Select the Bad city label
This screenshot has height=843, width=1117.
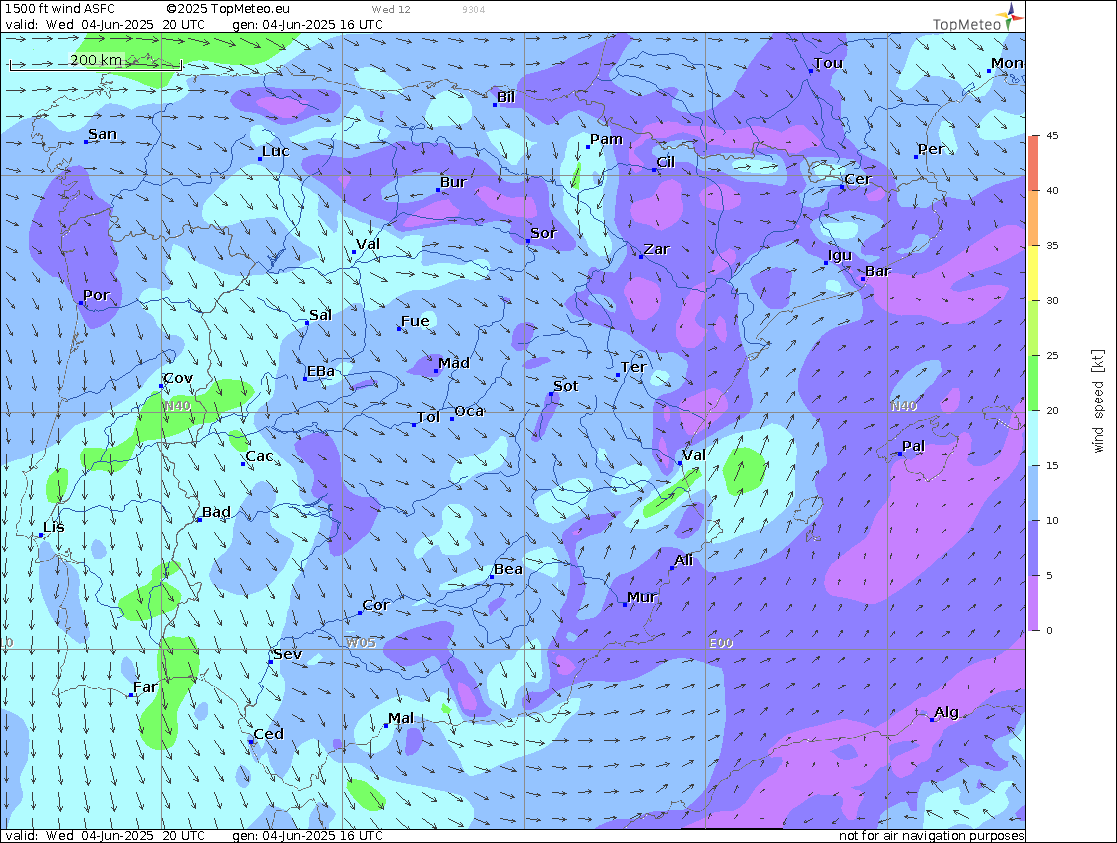pyautogui.click(x=217, y=512)
